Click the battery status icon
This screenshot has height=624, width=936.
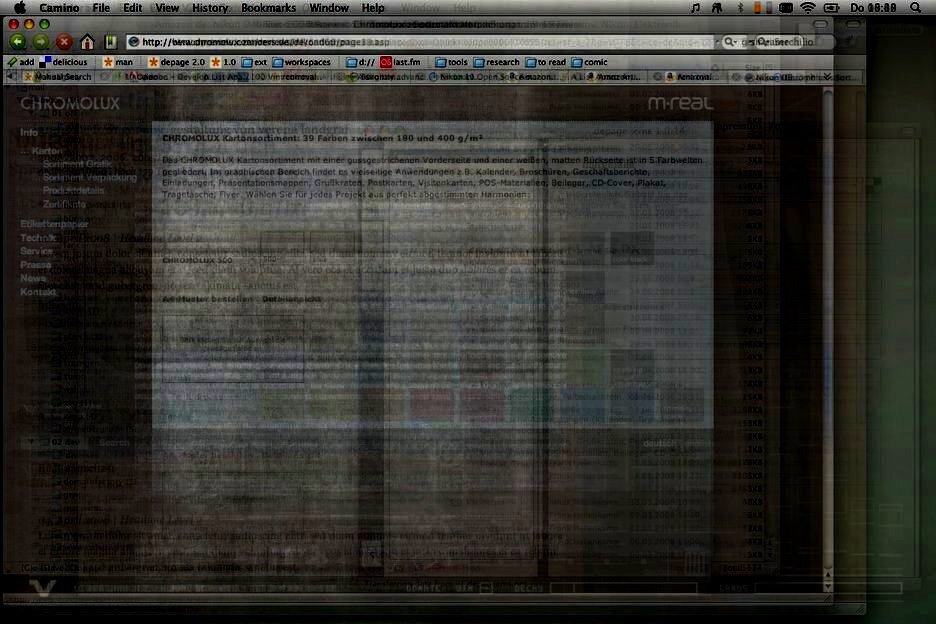pos(832,8)
